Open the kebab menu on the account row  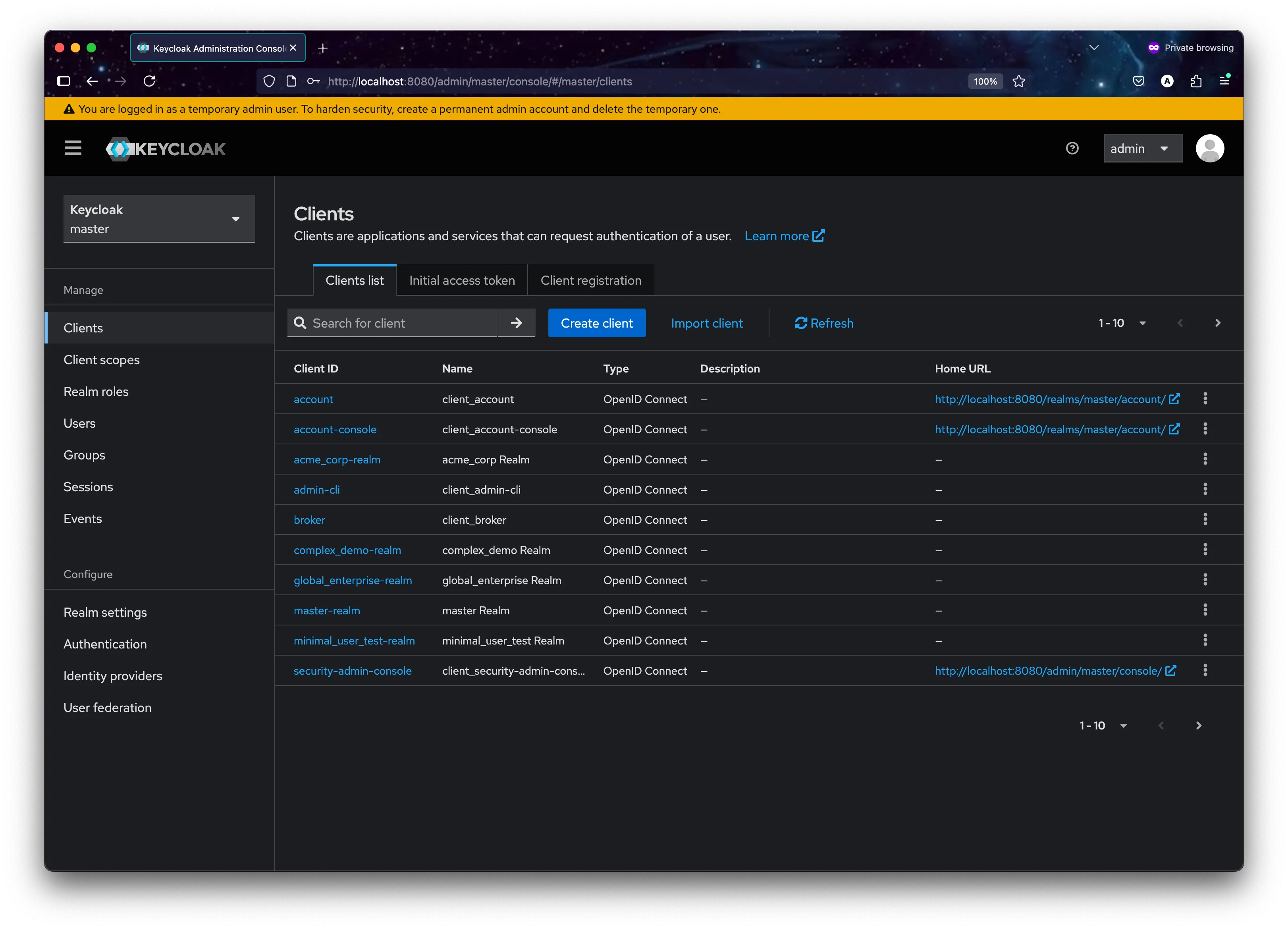(x=1206, y=398)
